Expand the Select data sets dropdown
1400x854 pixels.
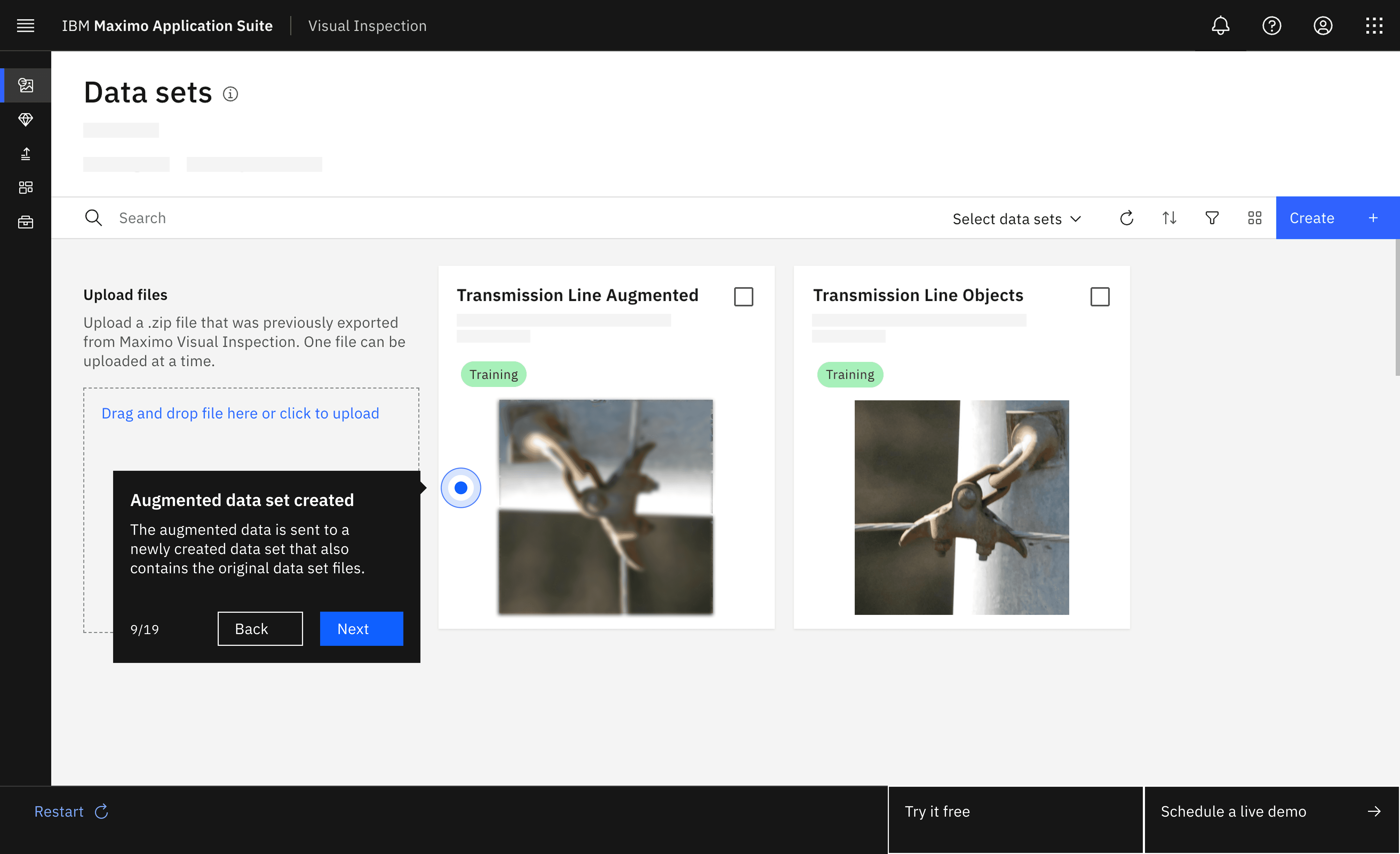[1016, 219]
